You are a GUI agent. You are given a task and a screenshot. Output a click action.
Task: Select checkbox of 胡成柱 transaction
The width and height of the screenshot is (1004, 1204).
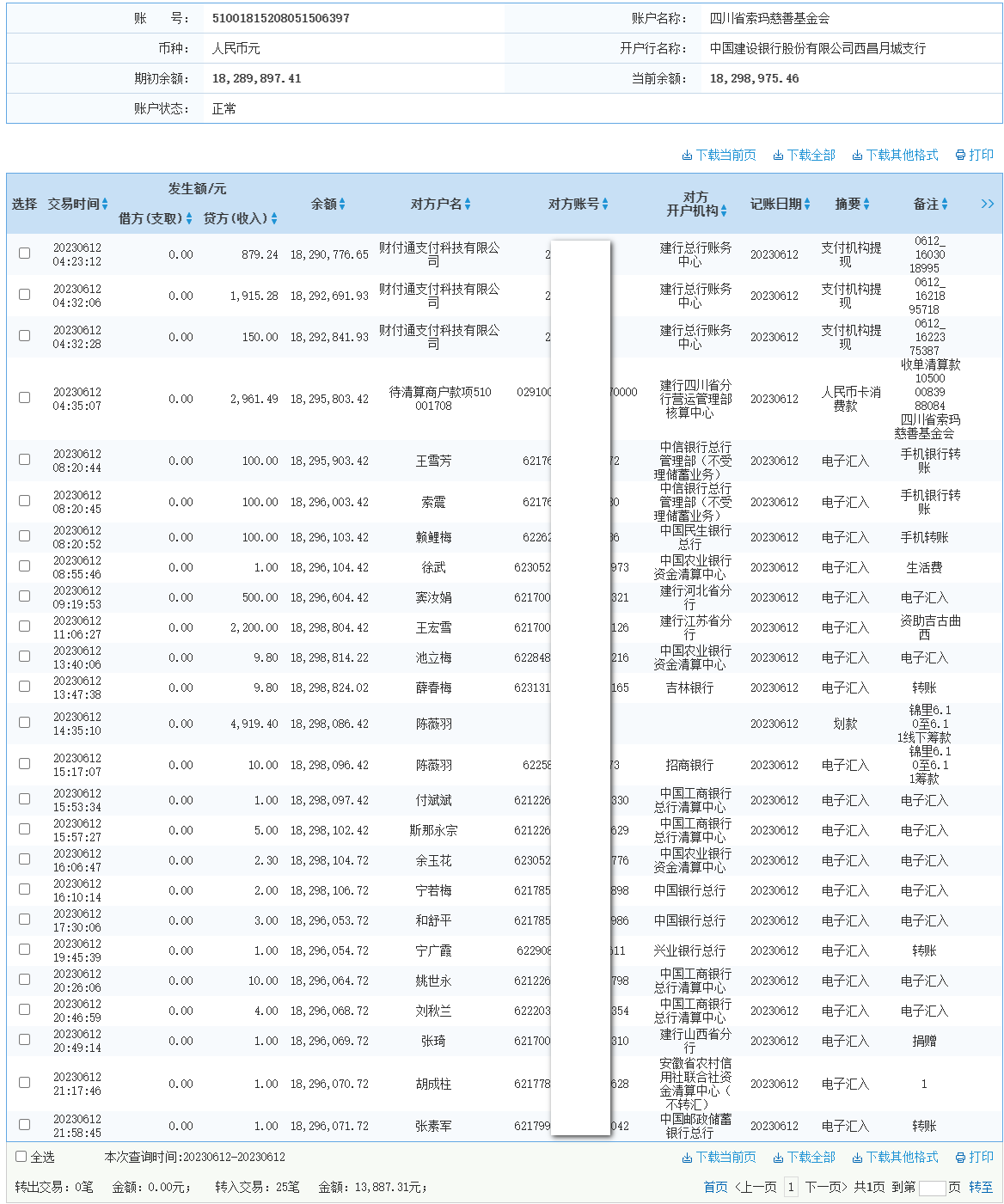pyautogui.click(x=24, y=1083)
